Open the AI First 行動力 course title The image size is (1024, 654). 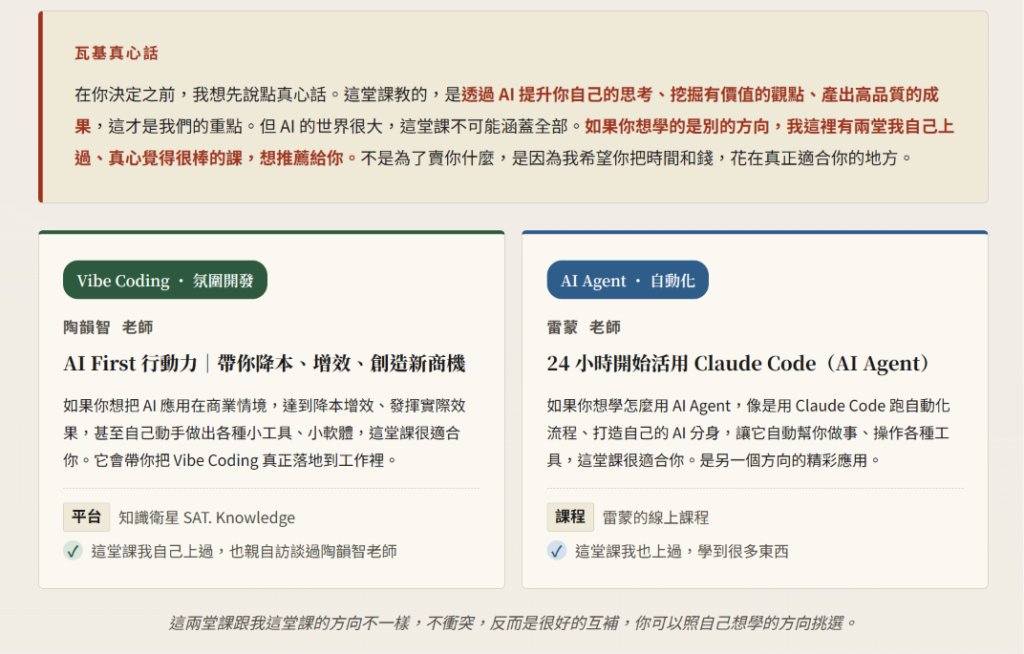click(x=264, y=363)
